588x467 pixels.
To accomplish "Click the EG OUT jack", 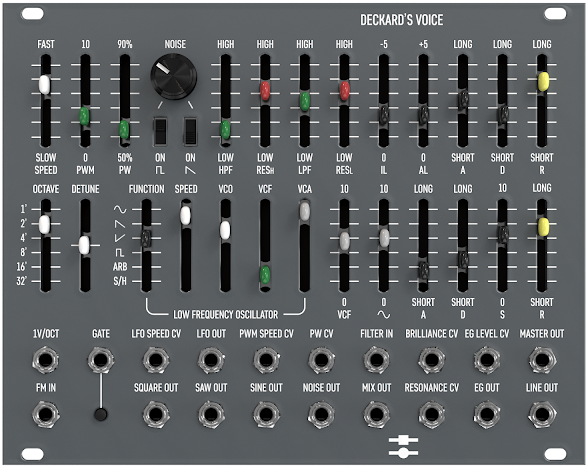I will pos(487,414).
